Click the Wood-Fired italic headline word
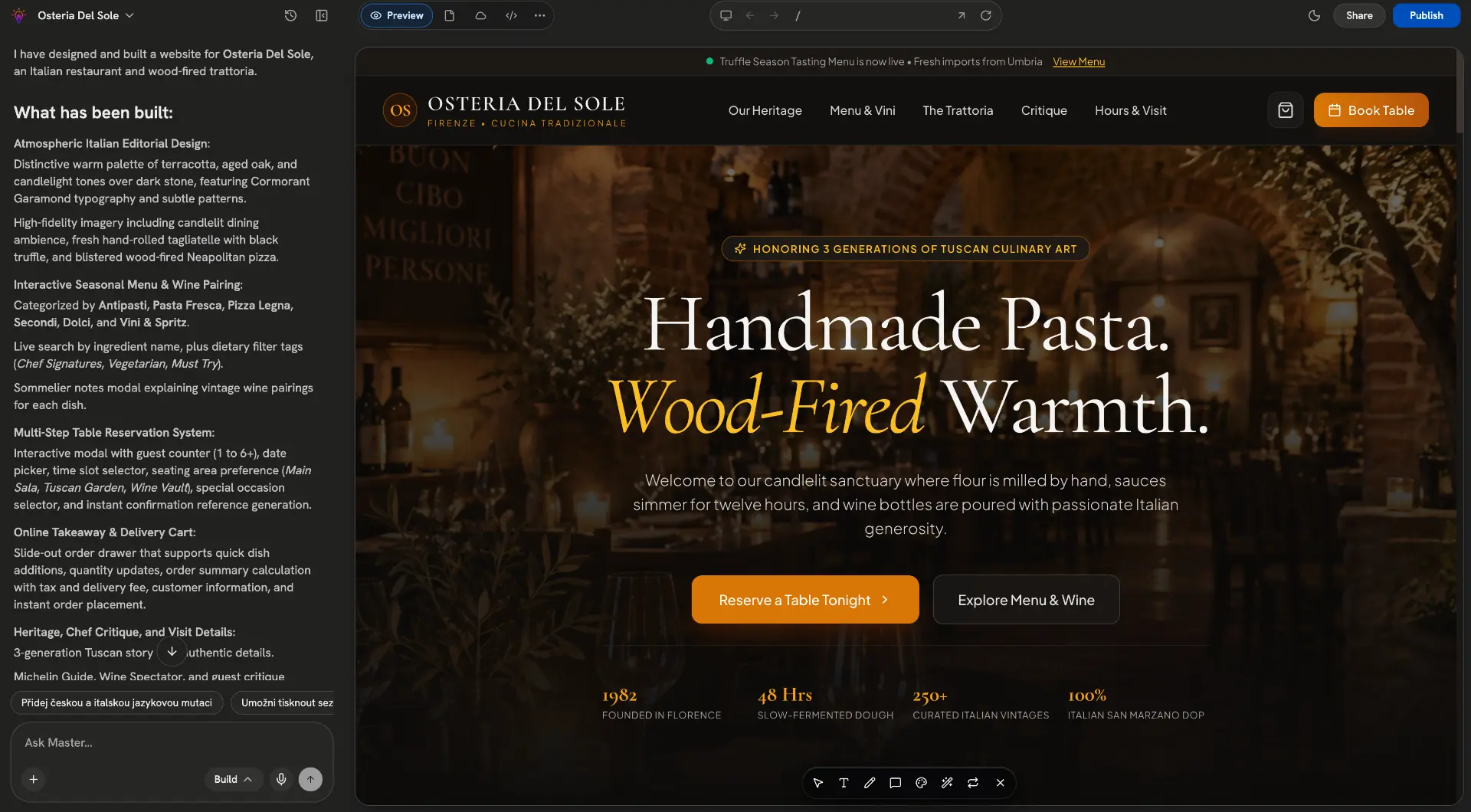 coord(767,406)
